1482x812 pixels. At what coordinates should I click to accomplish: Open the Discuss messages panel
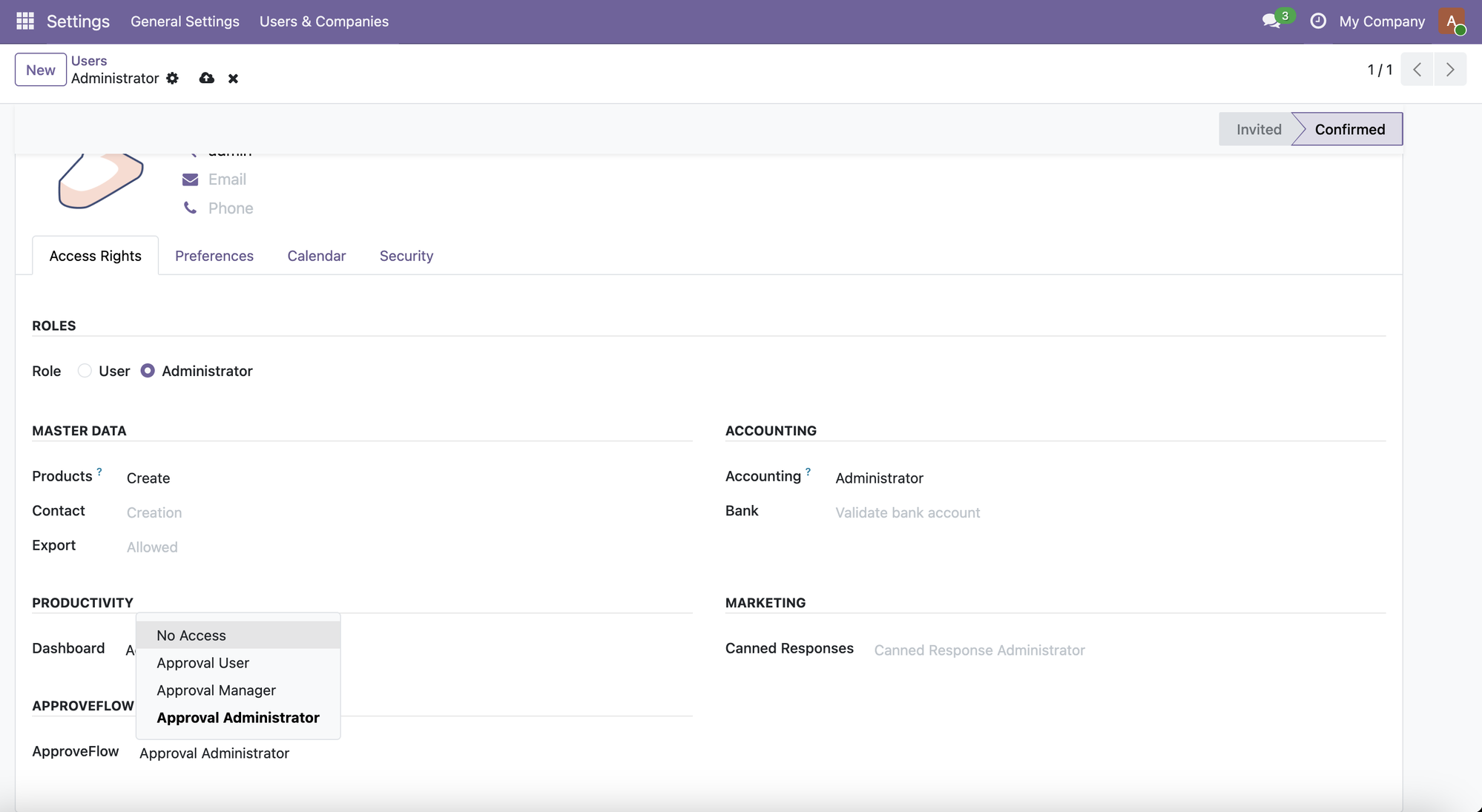pos(1271,22)
